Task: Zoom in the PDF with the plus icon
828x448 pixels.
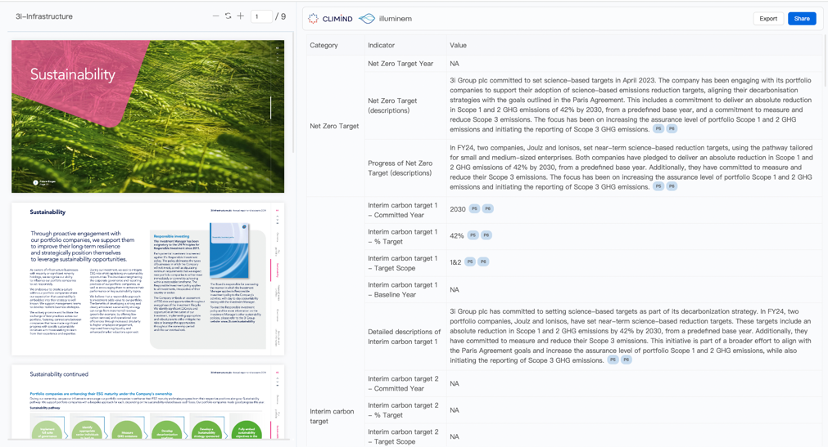Action: click(240, 16)
